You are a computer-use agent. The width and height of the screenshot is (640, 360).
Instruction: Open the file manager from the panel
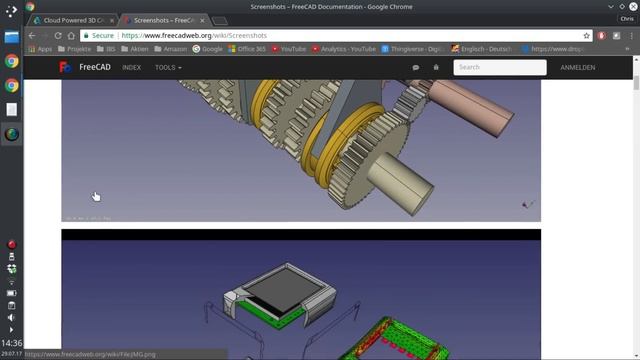pyautogui.click(x=11, y=37)
